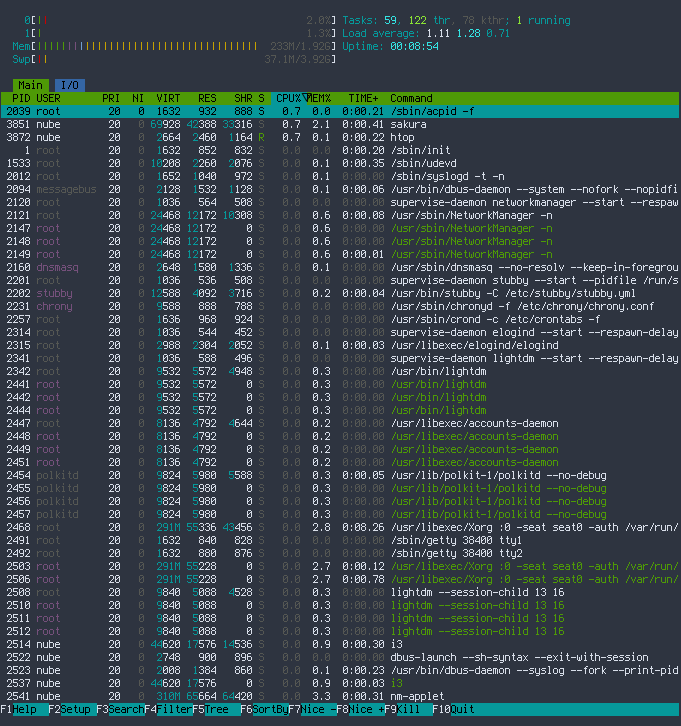Click the CPU 1 usage meter
Viewport: 681px width, 726px height.
(180, 33)
